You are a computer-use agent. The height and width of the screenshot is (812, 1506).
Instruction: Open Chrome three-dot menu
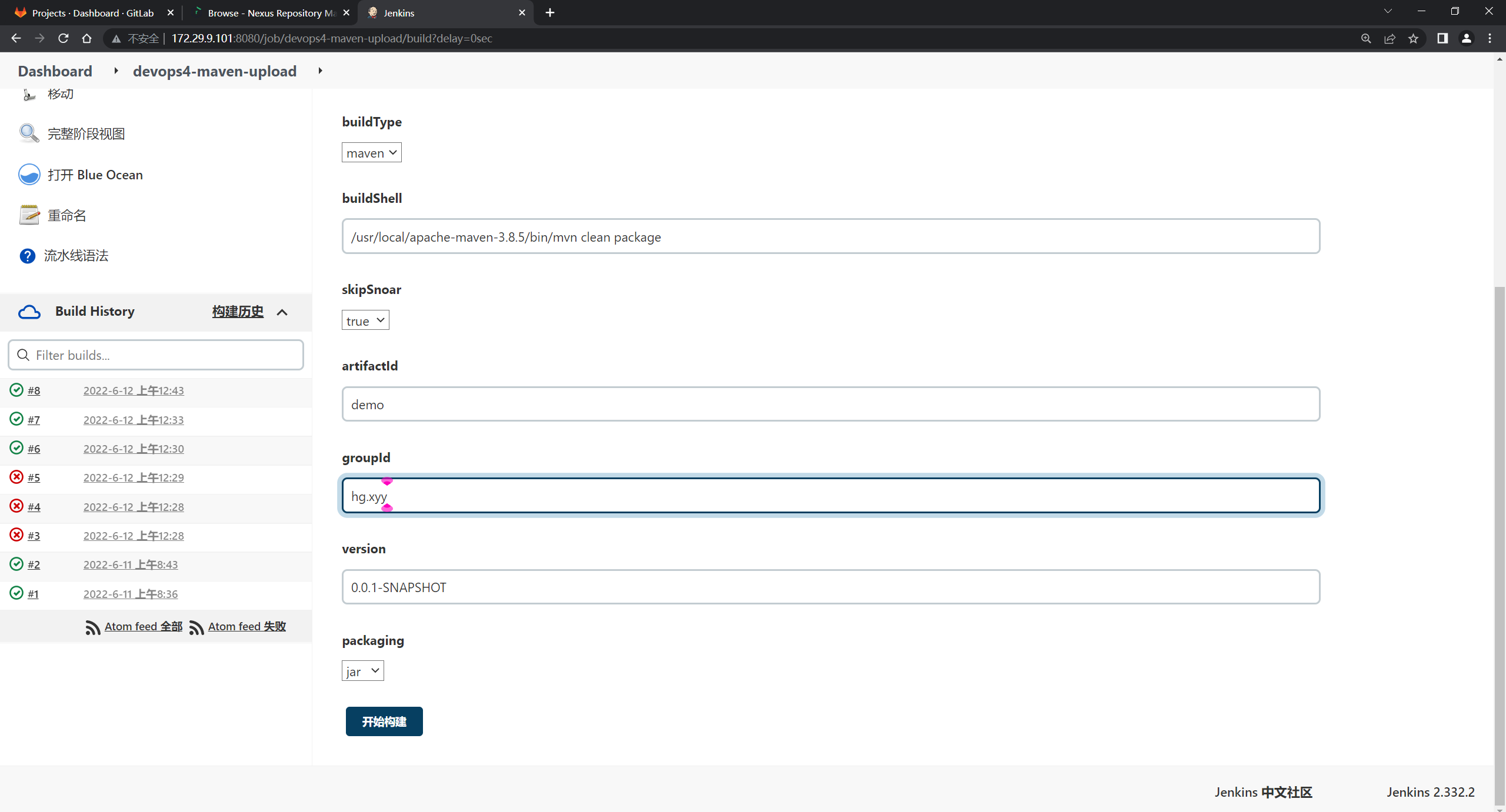(x=1490, y=38)
